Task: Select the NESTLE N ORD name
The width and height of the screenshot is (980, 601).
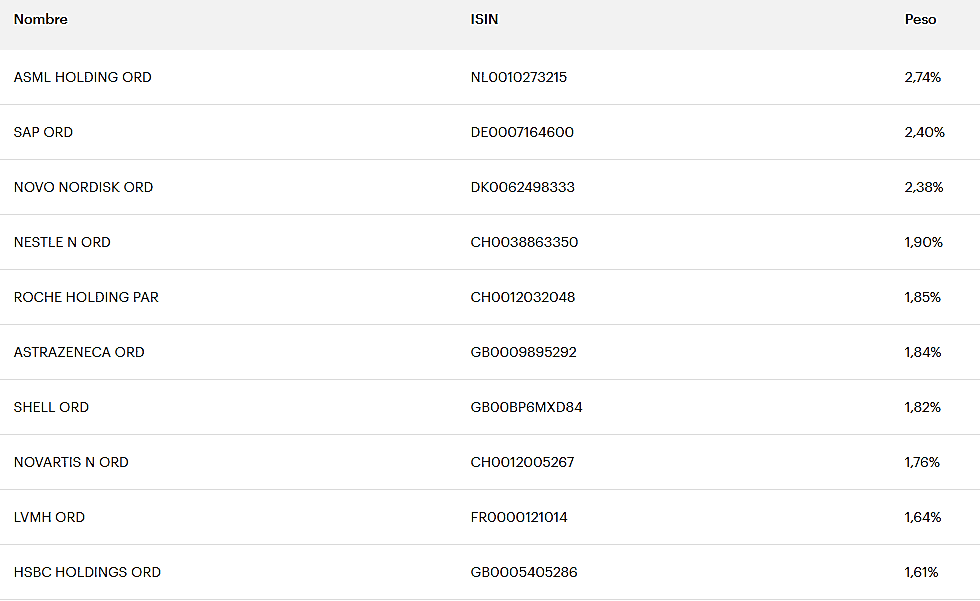Action: point(62,242)
